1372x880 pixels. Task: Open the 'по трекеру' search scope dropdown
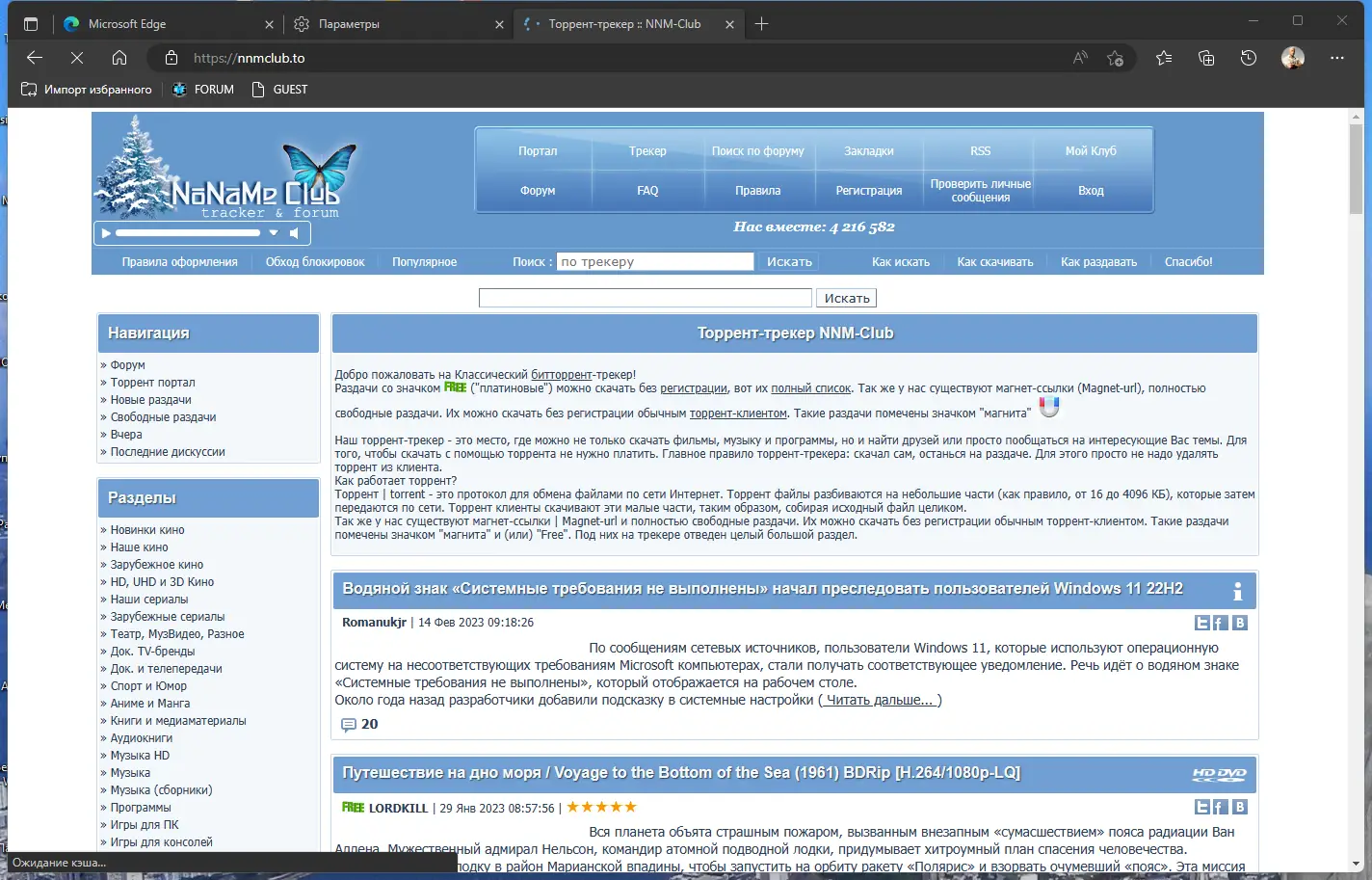tap(655, 261)
